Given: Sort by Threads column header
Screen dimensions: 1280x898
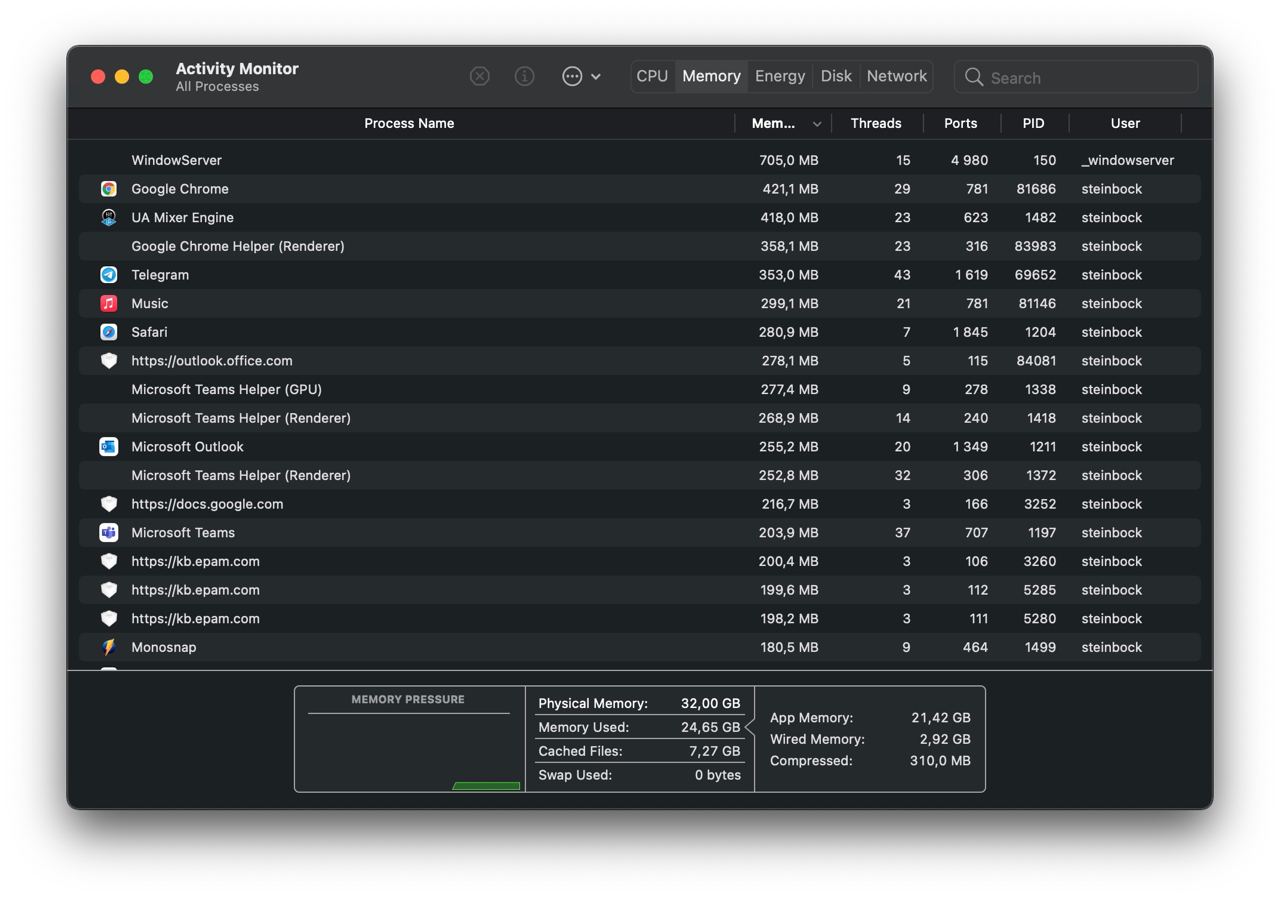Looking at the screenshot, I should (876, 123).
